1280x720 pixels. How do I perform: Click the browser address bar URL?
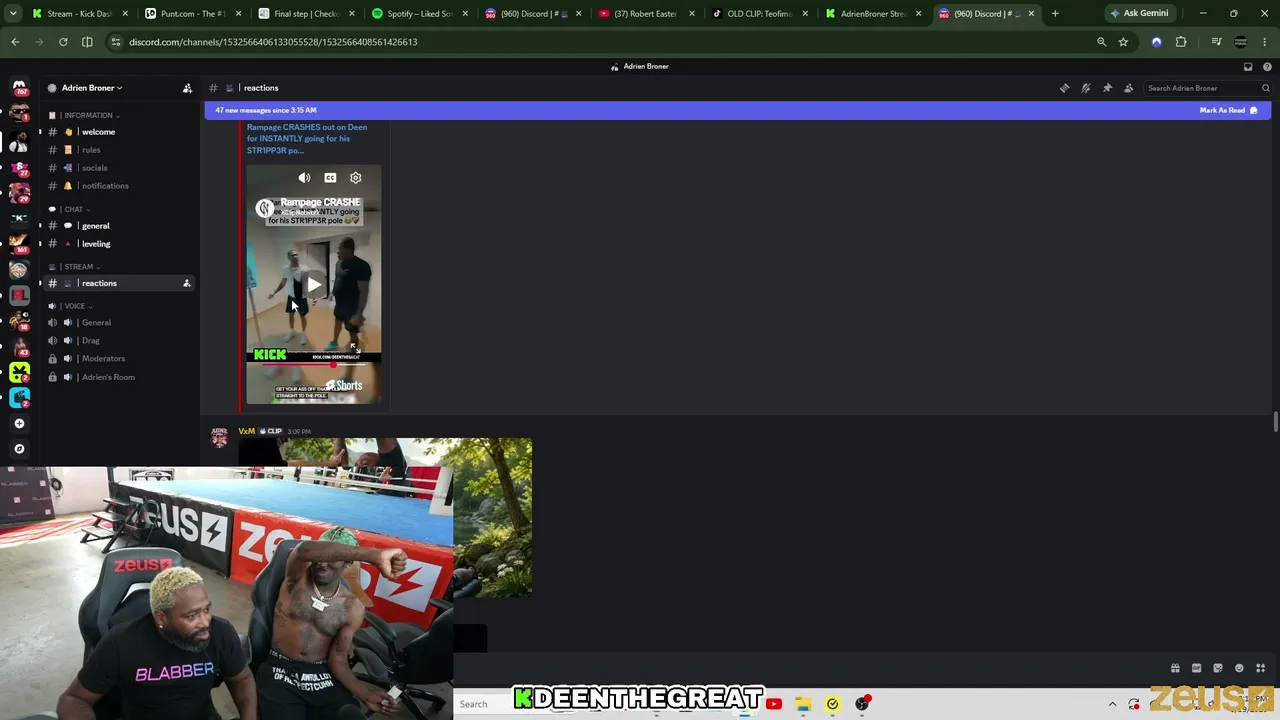pyautogui.click(x=273, y=42)
